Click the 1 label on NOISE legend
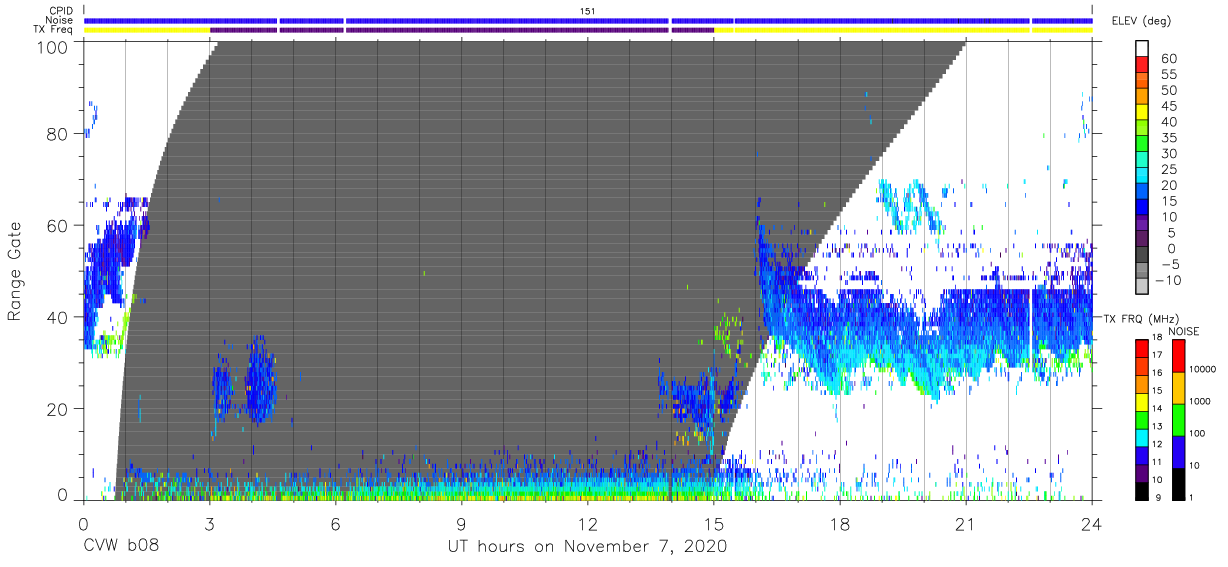The image size is (1228, 567). [x=1192, y=497]
